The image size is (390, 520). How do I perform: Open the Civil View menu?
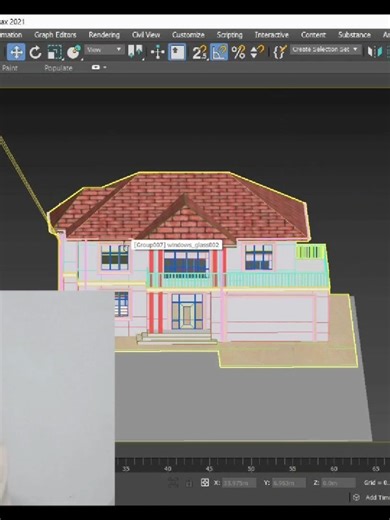tap(146, 35)
